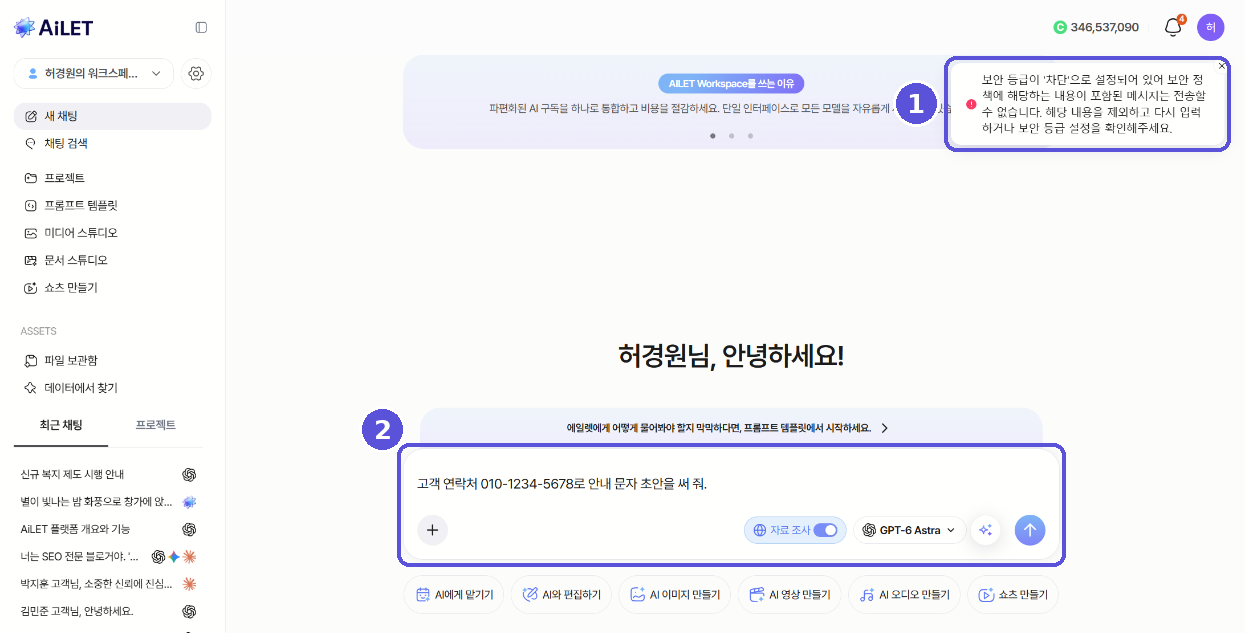Open 문서 스튜디오
Viewport: 1245px width, 633px height.
coord(112,260)
